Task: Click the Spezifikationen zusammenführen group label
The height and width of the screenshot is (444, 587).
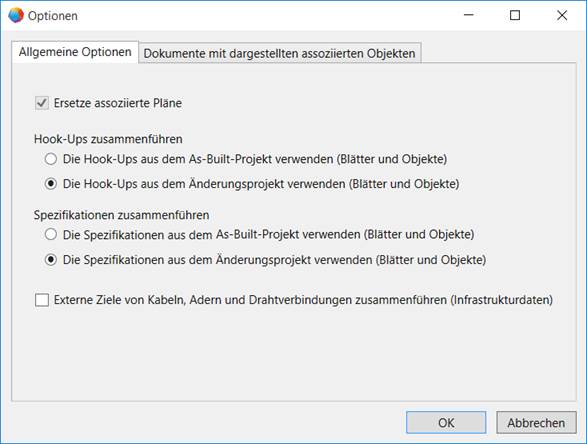Action: pyautogui.click(x=122, y=215)
